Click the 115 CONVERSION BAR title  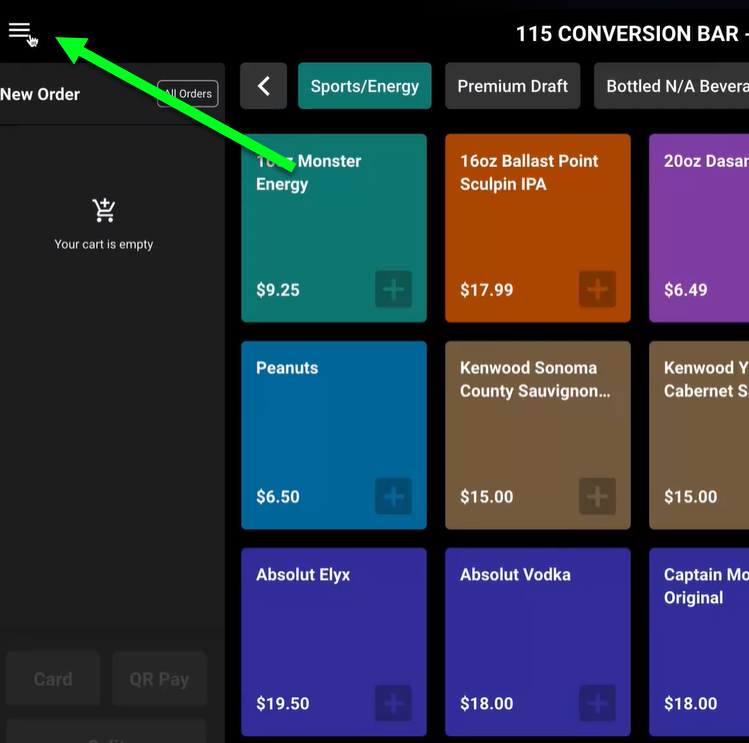(632, 34)
